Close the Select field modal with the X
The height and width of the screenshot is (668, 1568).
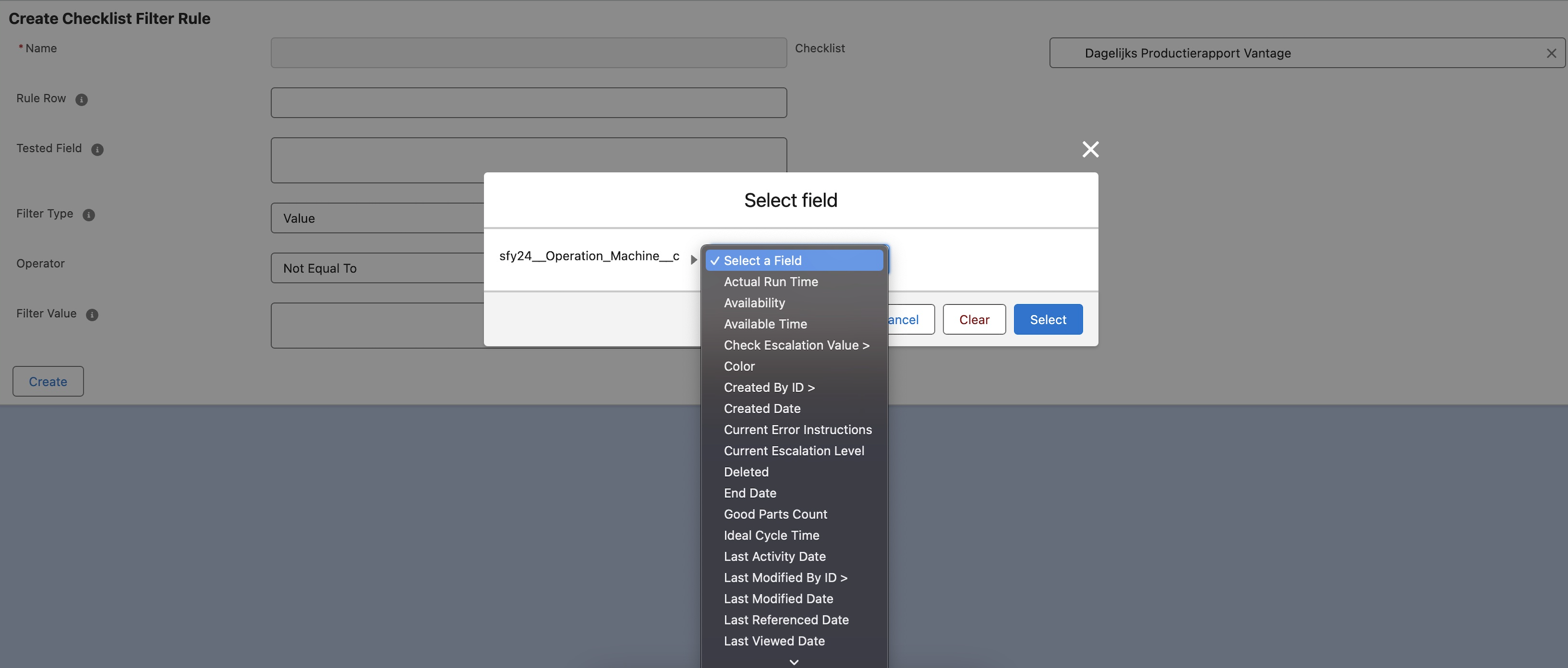tap(1090, 149)
